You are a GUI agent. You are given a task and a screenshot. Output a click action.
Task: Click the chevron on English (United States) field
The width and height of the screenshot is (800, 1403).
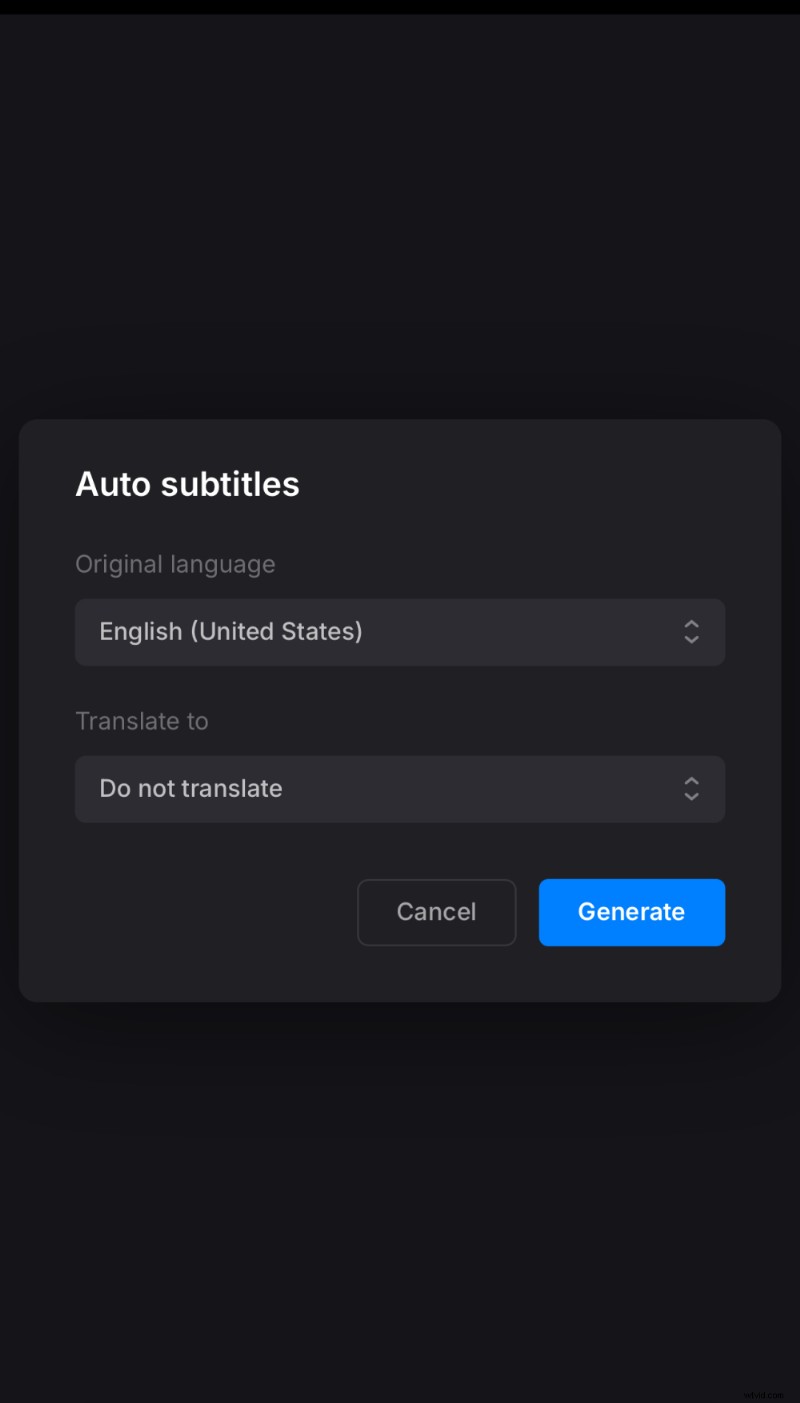tap(691, 632)
